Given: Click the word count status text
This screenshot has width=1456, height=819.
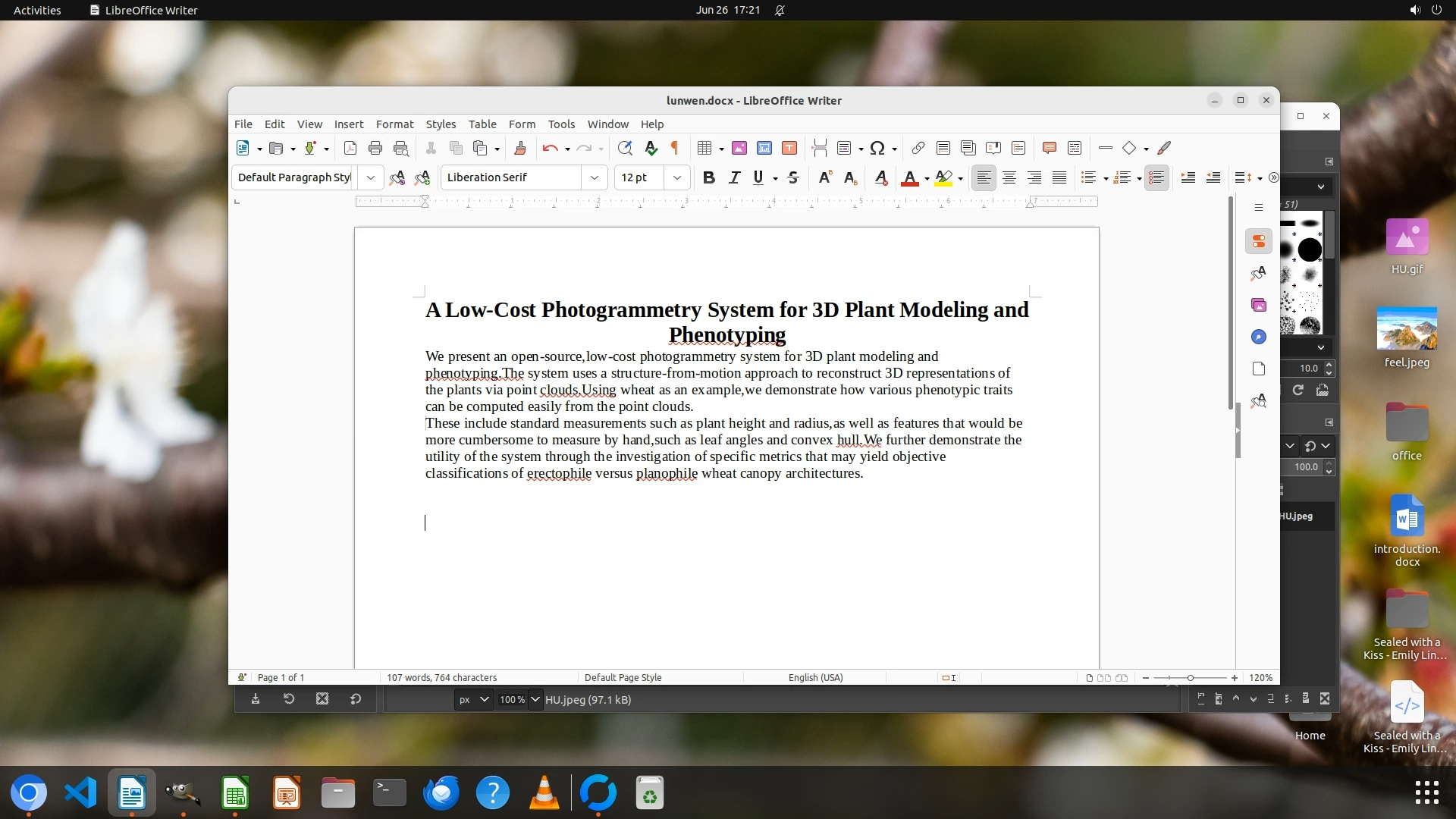Looking at the screenshot, I should pos(441,677).
